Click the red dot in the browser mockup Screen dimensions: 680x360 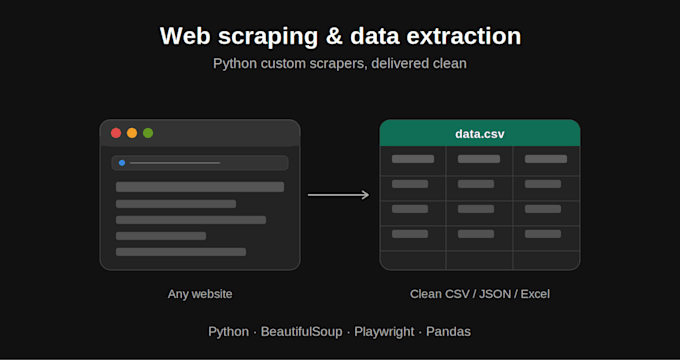[x=116, y=133]
